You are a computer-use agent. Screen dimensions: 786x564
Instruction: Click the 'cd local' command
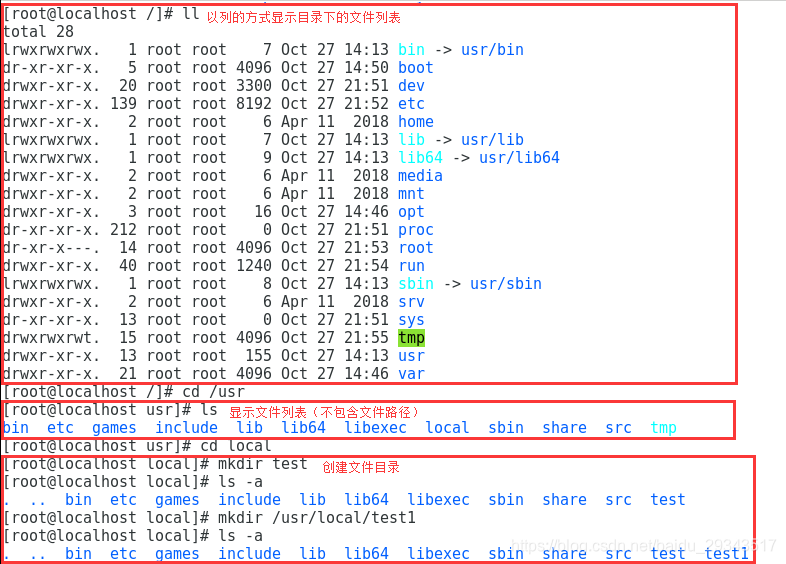[x=236, y=446]
